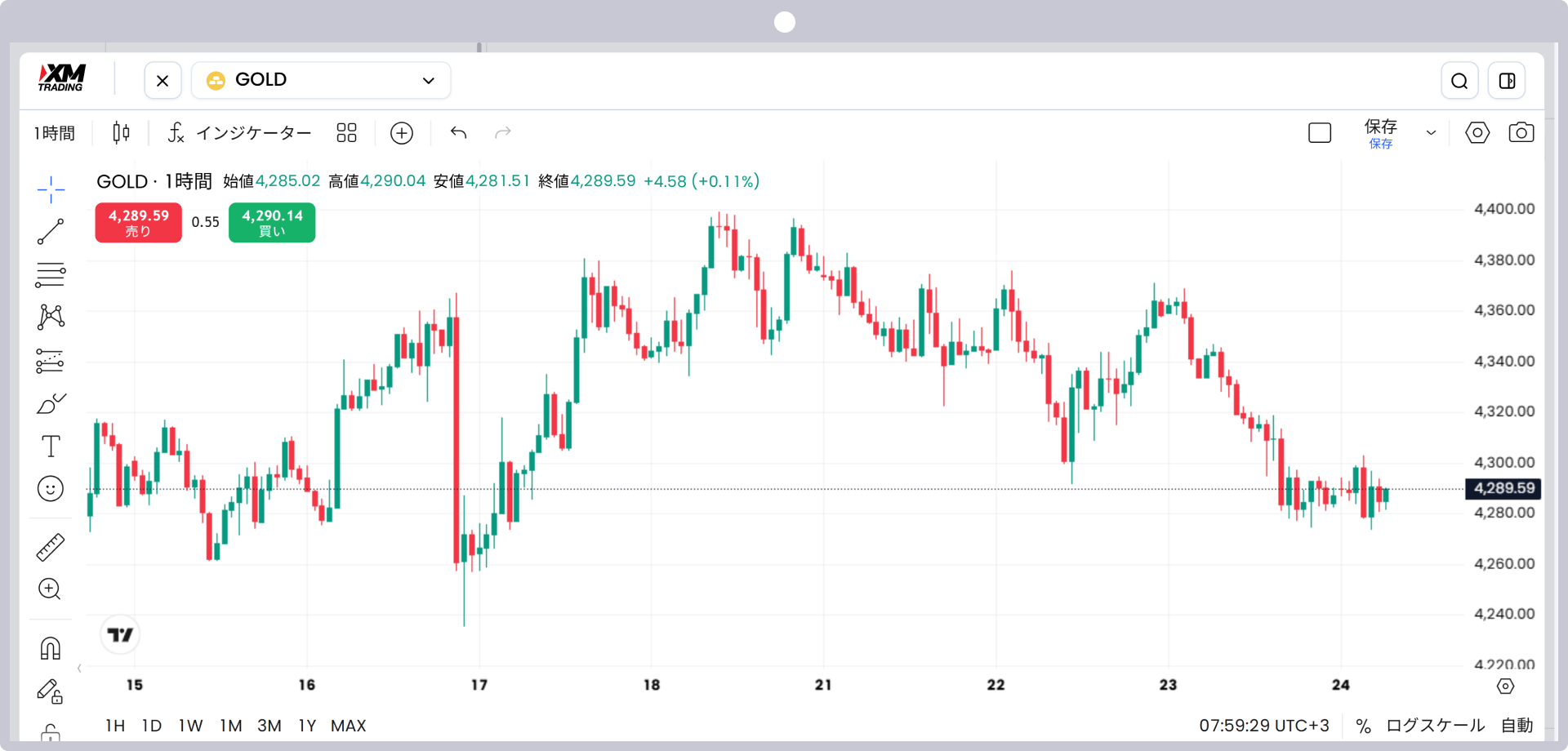This screenshot has width=1568, height=751.
Task: Click the red 売り sell button
Action: coord(139,223)
